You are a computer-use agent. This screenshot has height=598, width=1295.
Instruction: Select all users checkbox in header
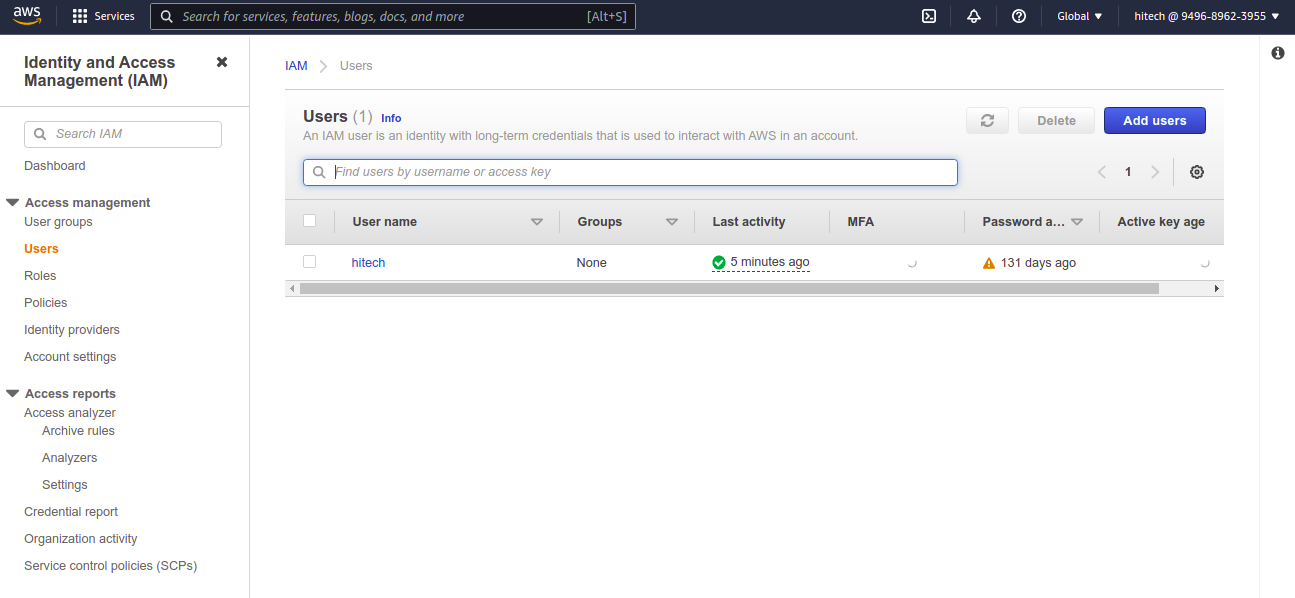click(x=309, y=221)
